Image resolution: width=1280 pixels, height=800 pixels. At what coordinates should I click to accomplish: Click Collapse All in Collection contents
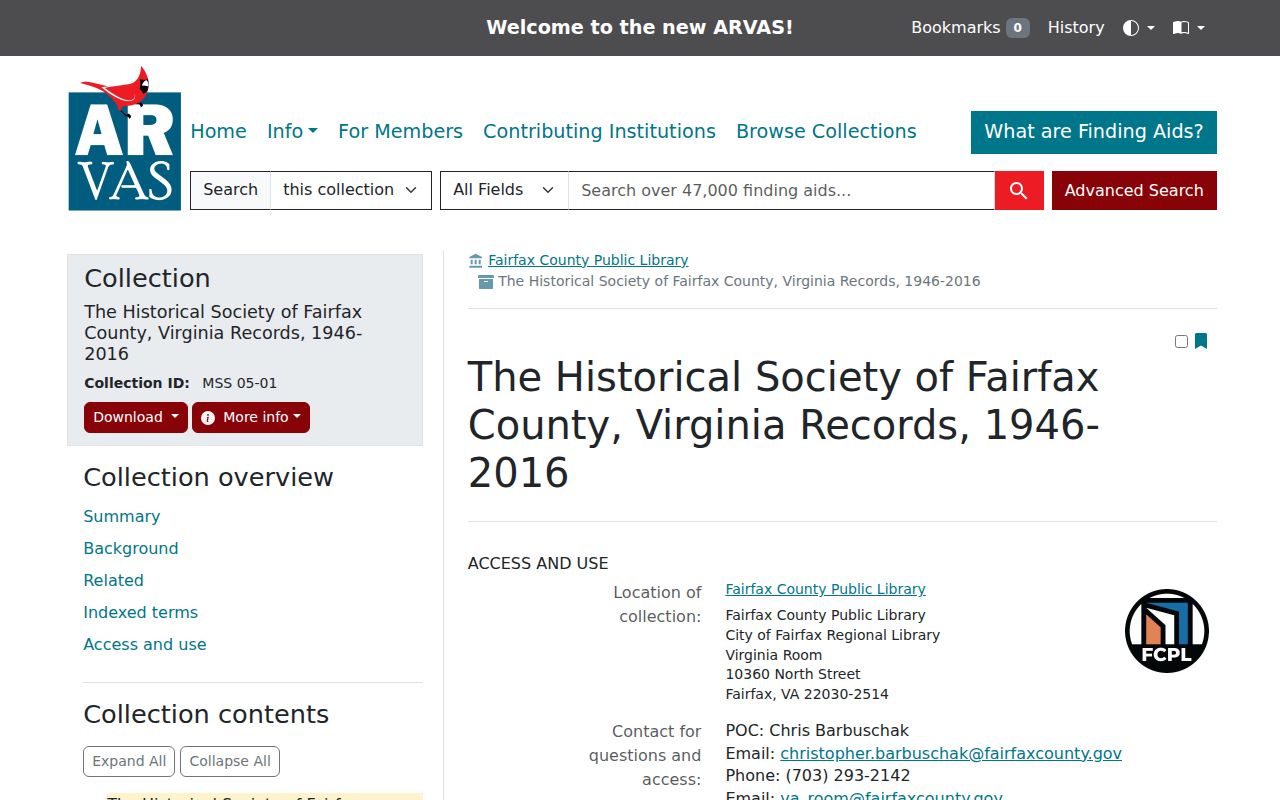coord(230,761)
